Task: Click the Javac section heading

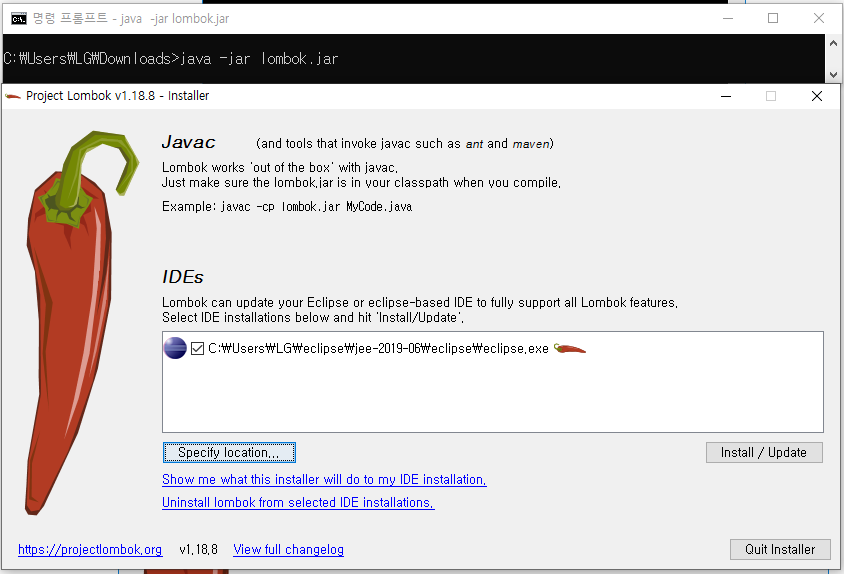Action: [188, 142]
